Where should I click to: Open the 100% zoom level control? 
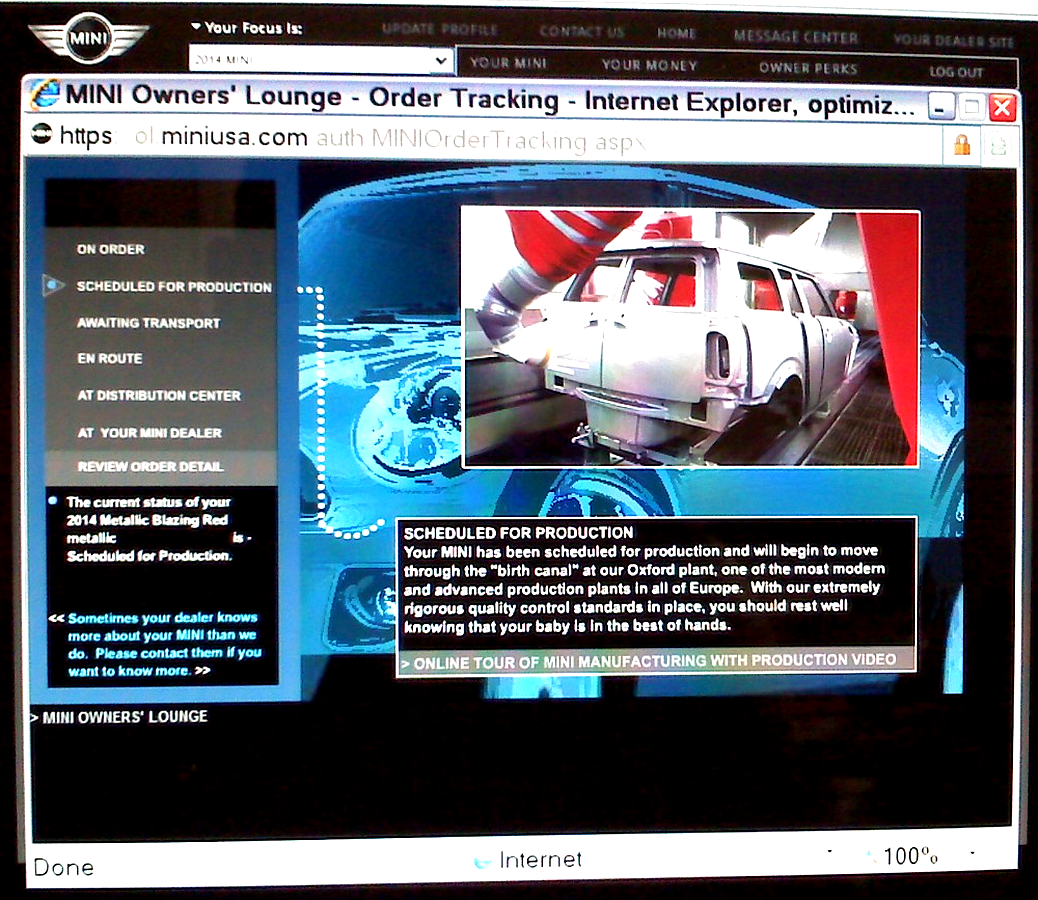pyautogui.click(x=911, y=856)
